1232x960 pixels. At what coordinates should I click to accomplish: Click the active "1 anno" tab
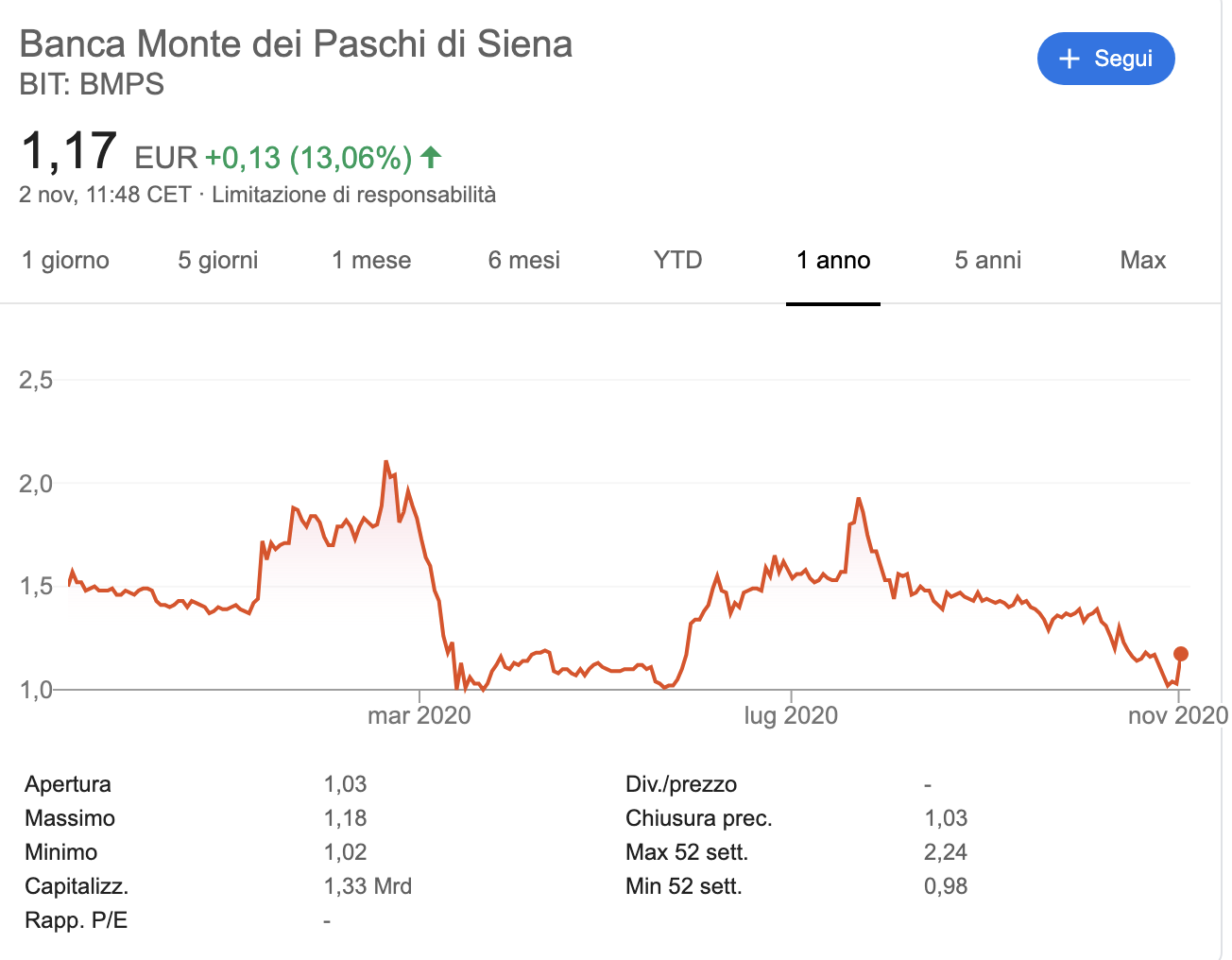832,260
